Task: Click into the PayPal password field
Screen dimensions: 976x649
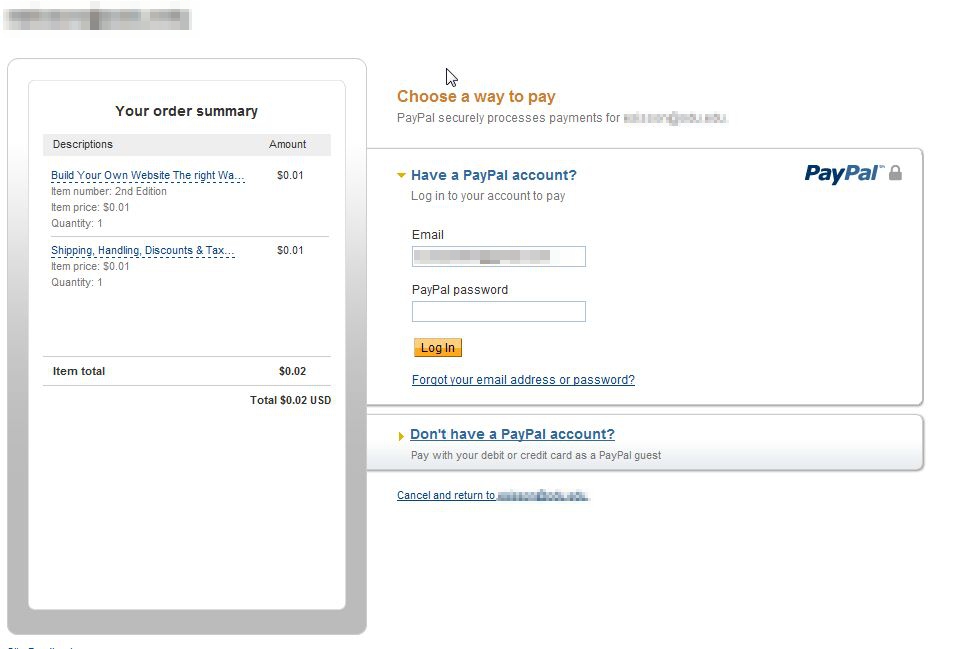Action: (x=498, y=311)
